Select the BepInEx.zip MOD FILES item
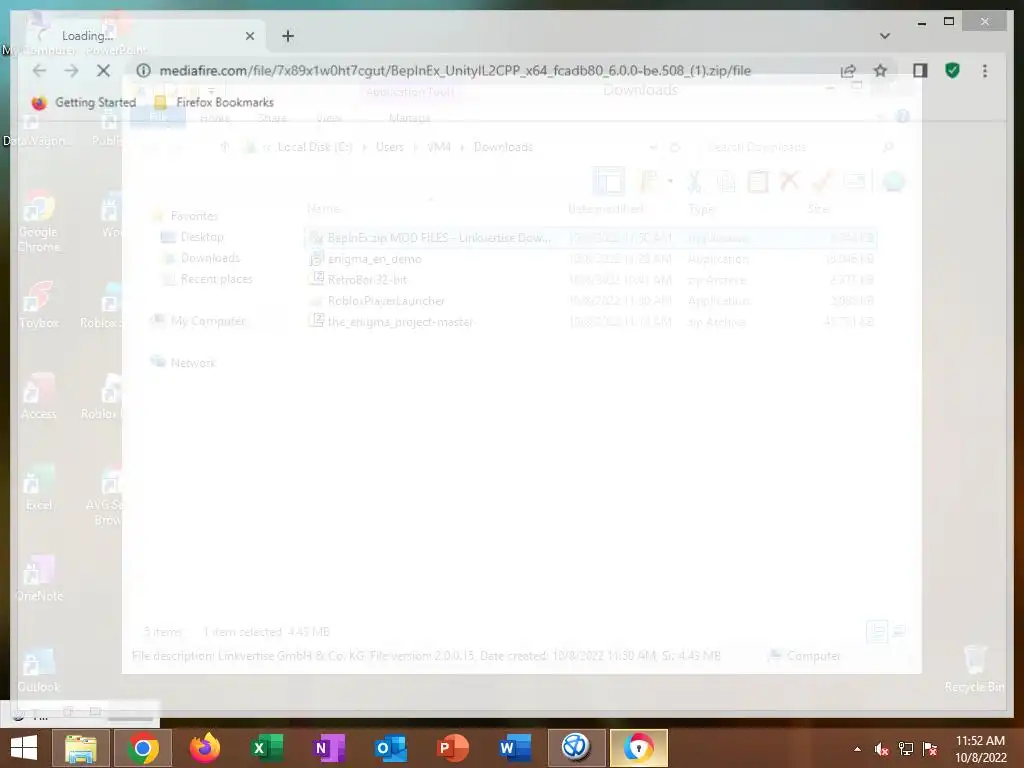The image size is (1024, 768). click(x=590, y=238)
